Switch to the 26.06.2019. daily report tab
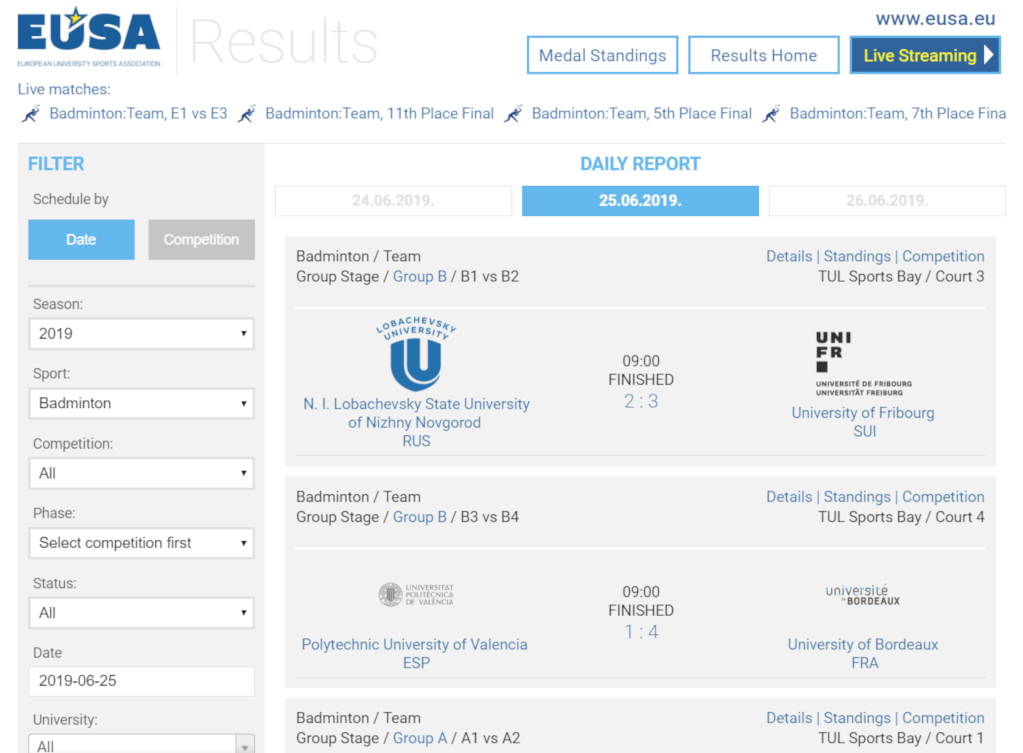 [x=886, y=200]
